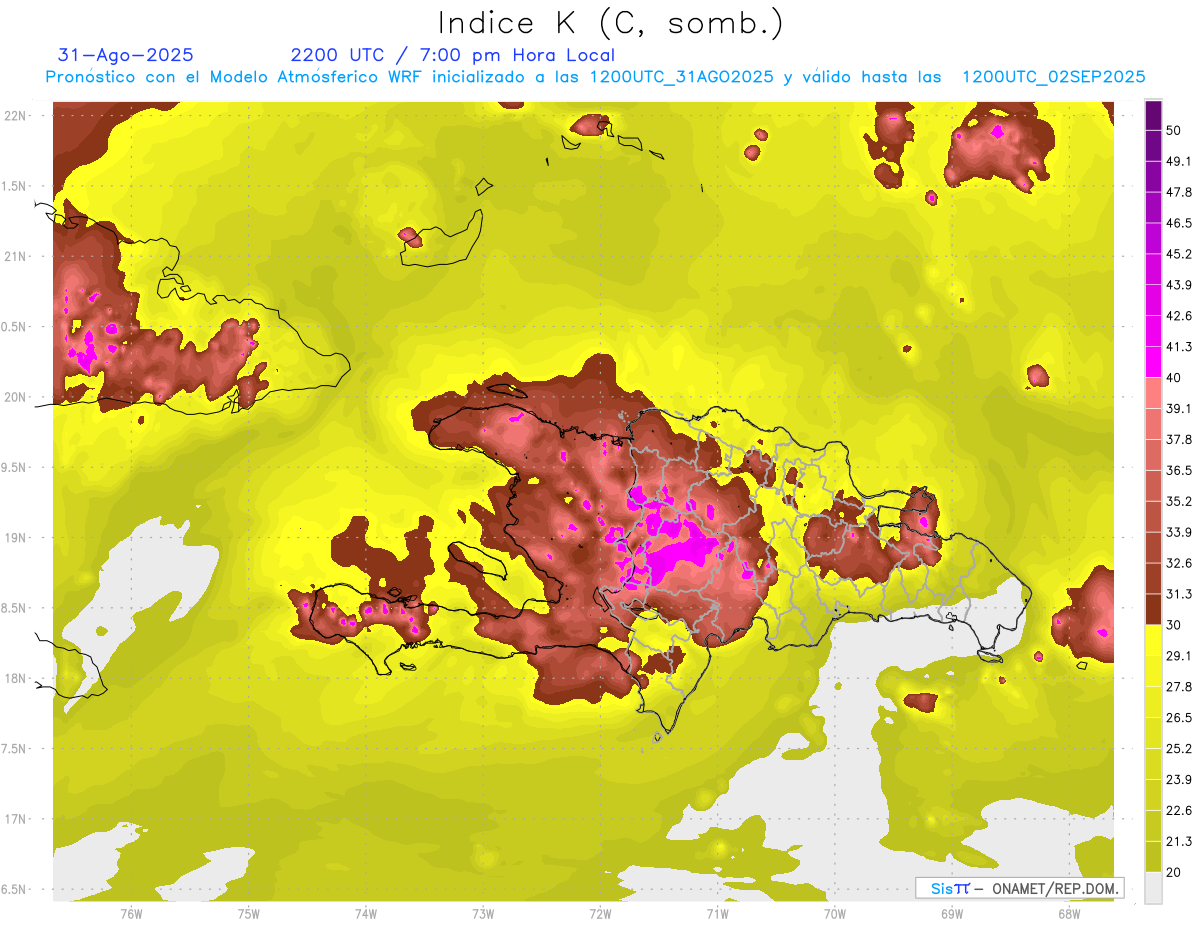Screen dimensions: 1200x927
Task: Click the colorbar value "33.9"
Action: tap(1179, 532)
